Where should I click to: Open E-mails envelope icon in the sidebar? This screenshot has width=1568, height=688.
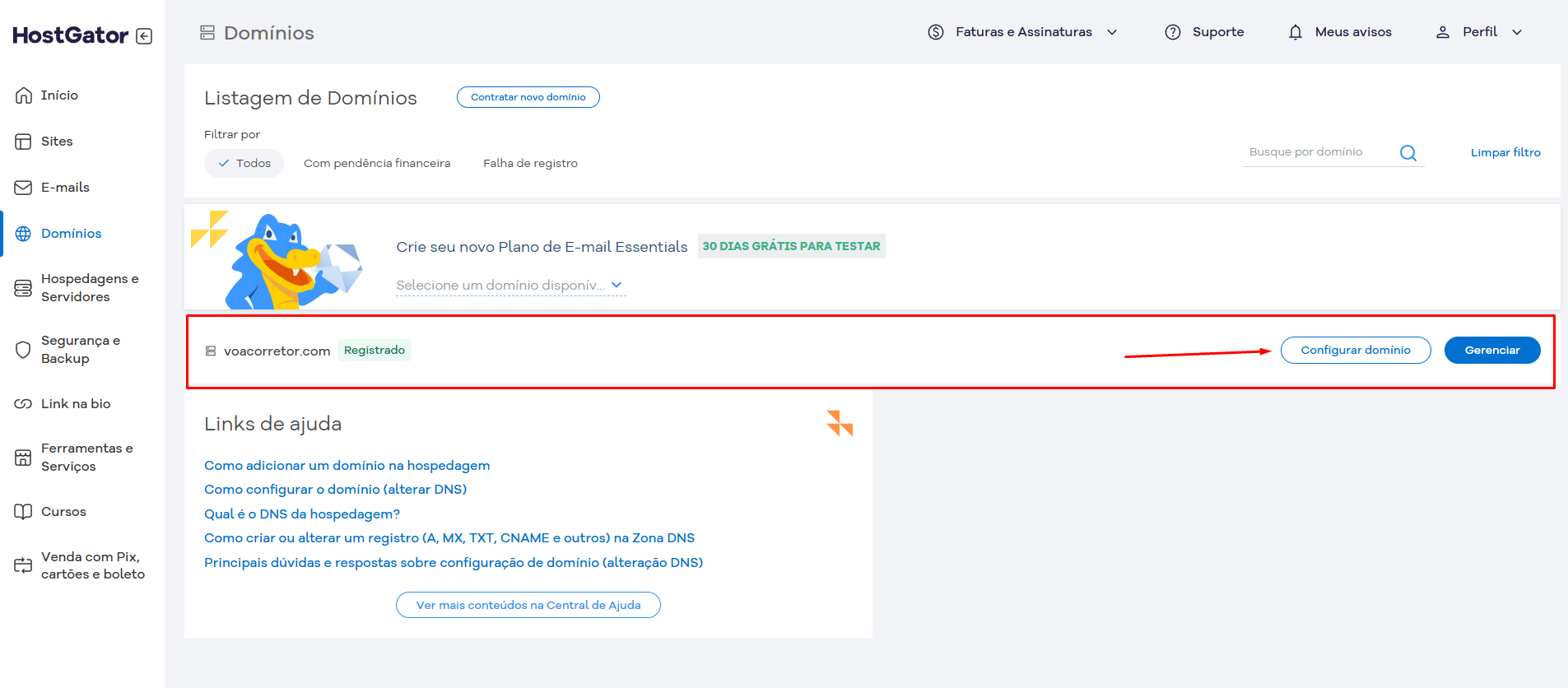click(x=23, y=188)
